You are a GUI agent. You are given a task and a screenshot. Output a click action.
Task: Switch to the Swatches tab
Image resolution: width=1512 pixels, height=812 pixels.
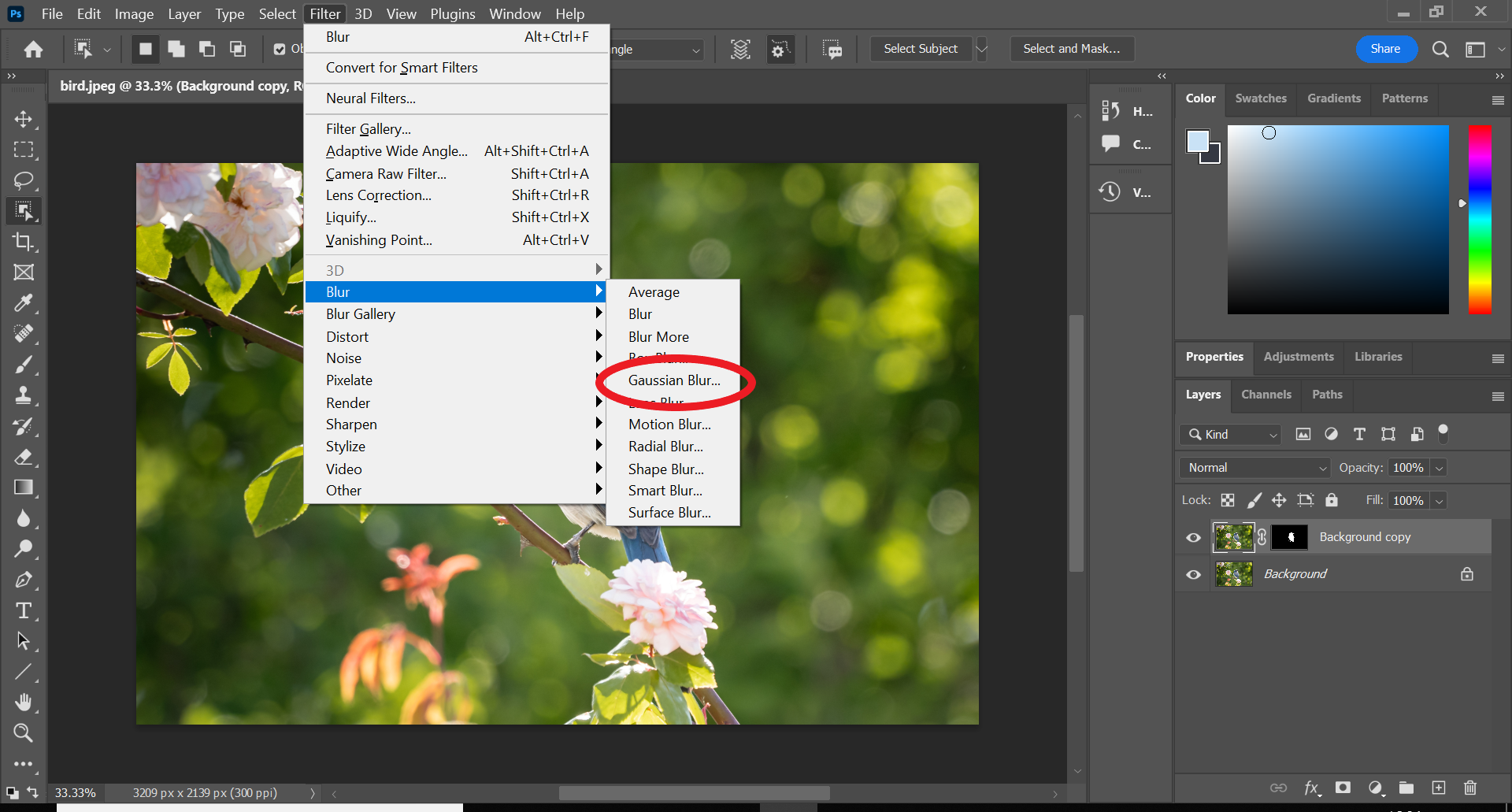pos(1261,98)
